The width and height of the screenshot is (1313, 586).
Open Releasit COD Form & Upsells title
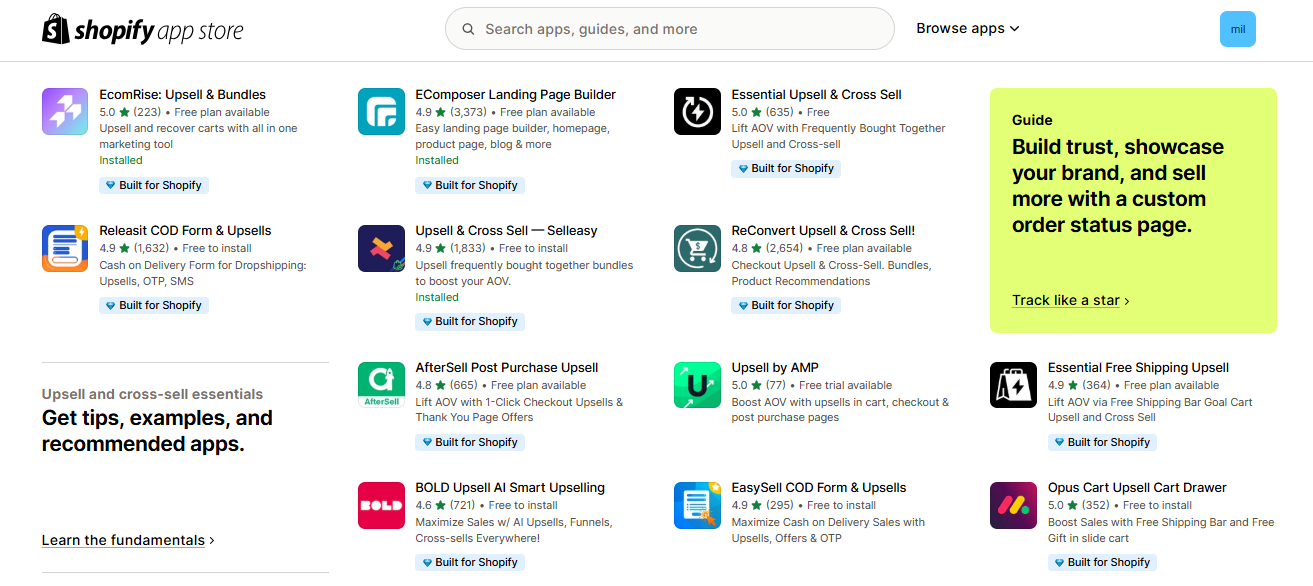coord(186,231)
